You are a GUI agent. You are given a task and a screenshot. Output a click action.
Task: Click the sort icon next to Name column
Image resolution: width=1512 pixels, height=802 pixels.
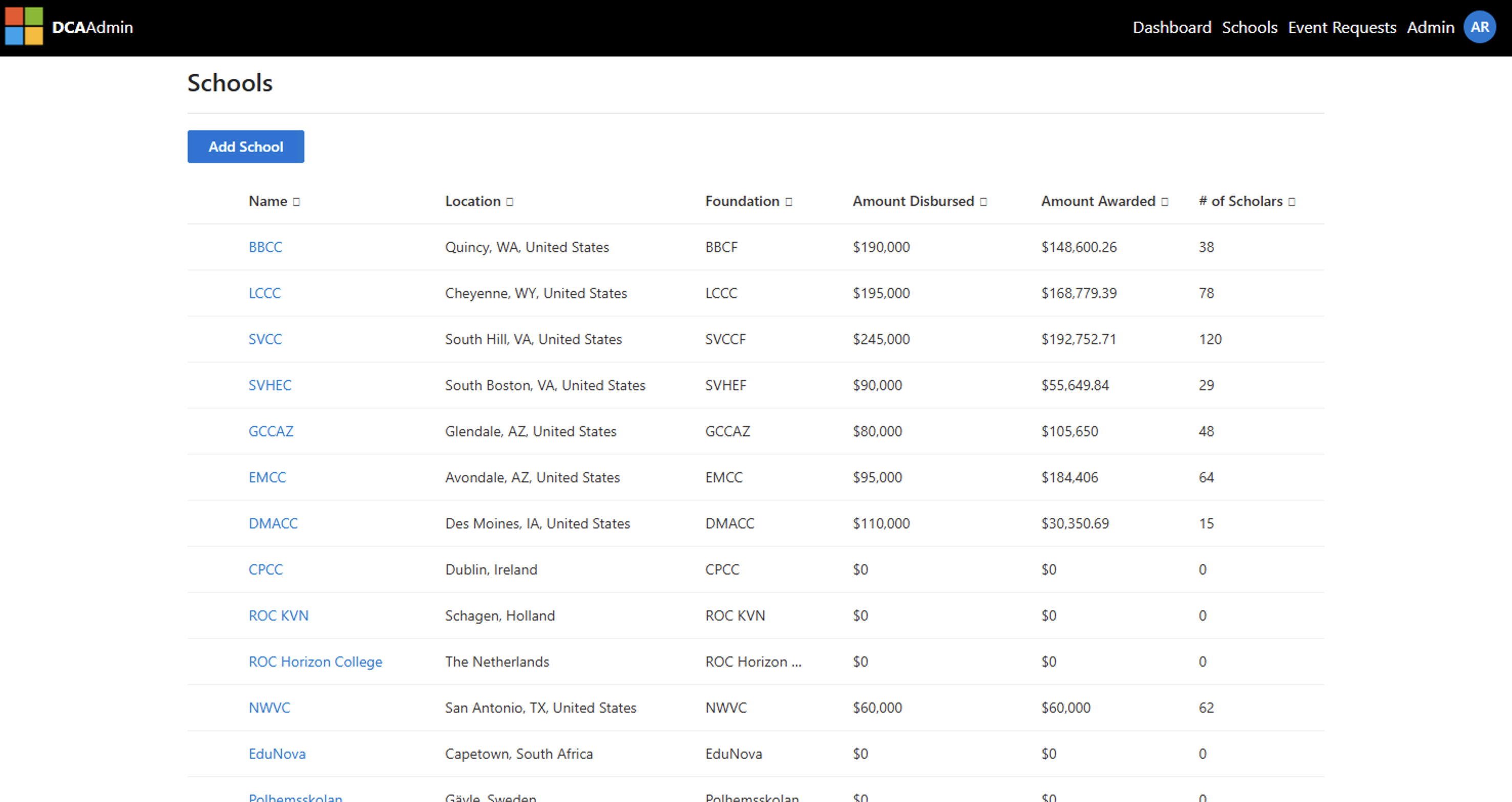point(297,201)
